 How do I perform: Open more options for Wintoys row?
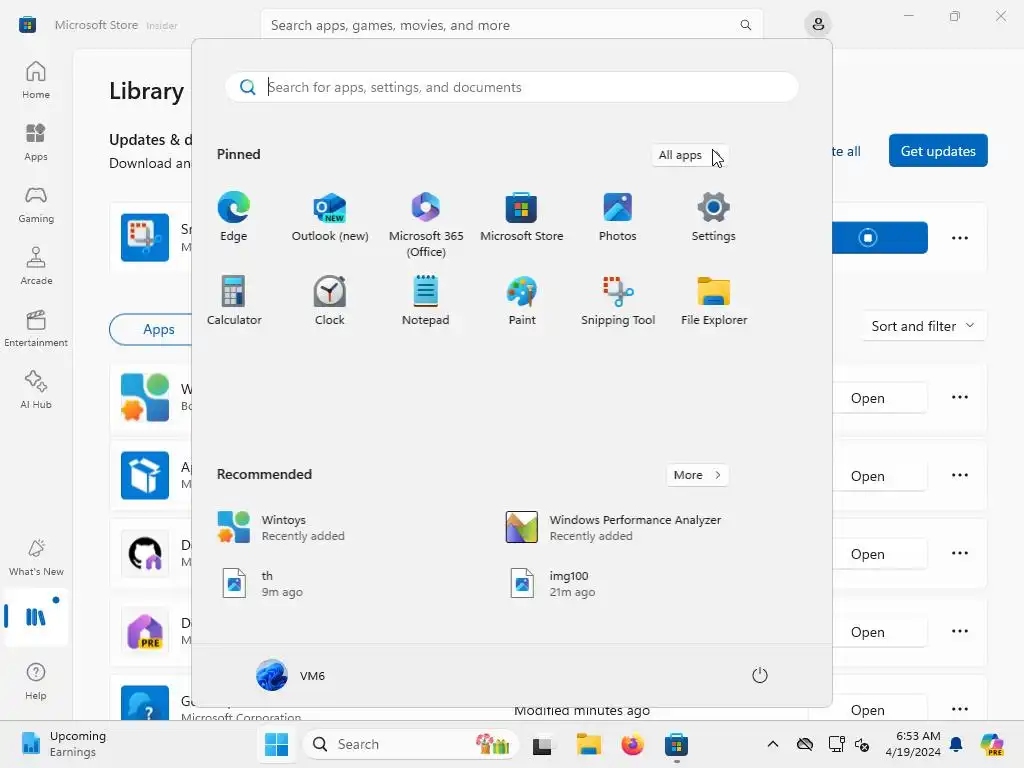click(x=959, y=397)
